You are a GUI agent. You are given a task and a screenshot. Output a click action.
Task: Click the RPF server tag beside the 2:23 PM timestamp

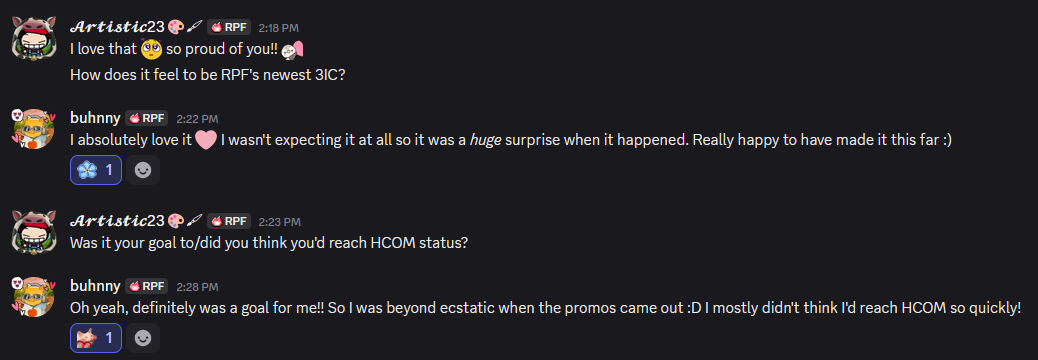point(229,221)
